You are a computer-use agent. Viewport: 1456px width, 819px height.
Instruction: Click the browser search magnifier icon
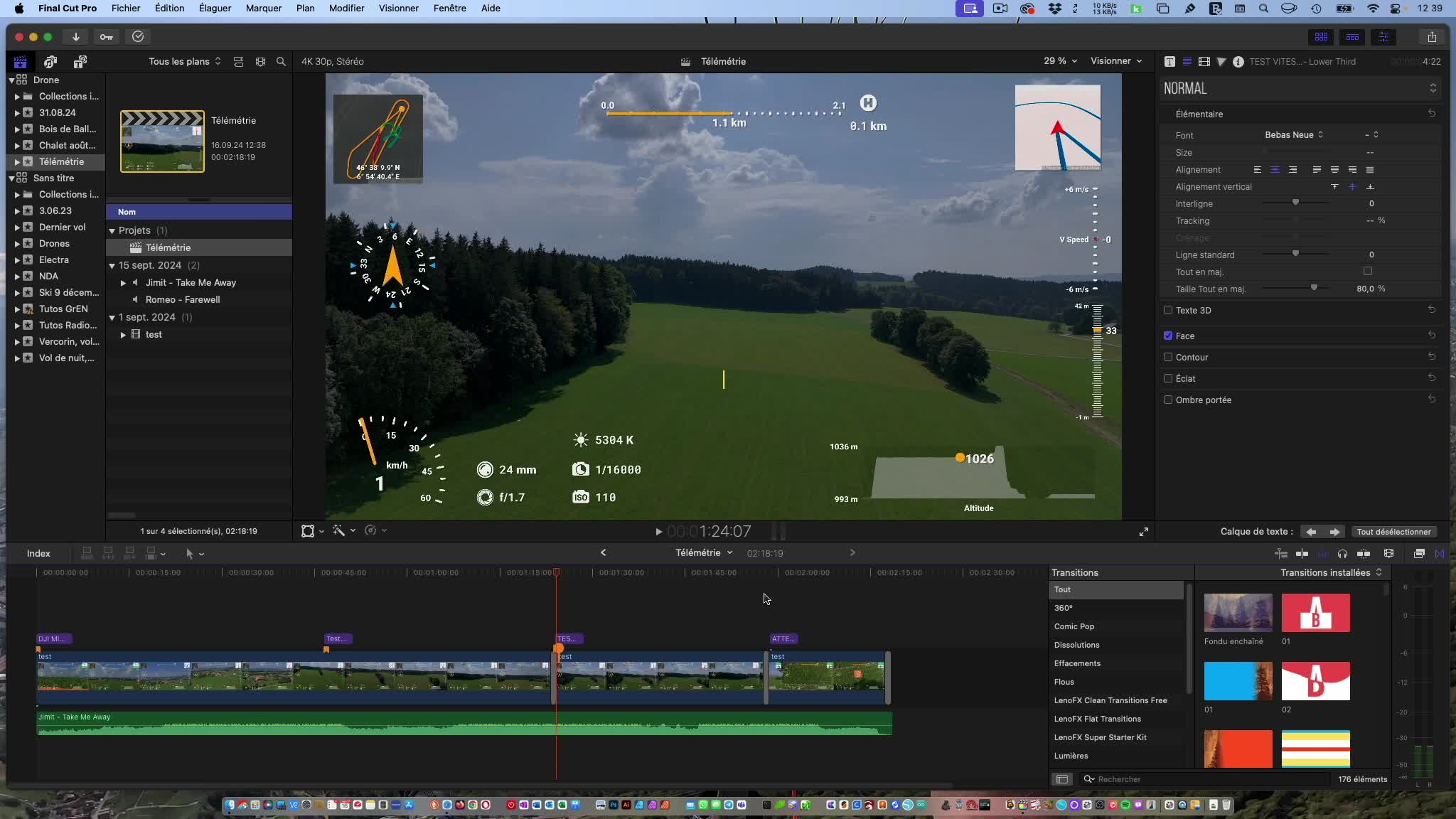click(281, 62)
